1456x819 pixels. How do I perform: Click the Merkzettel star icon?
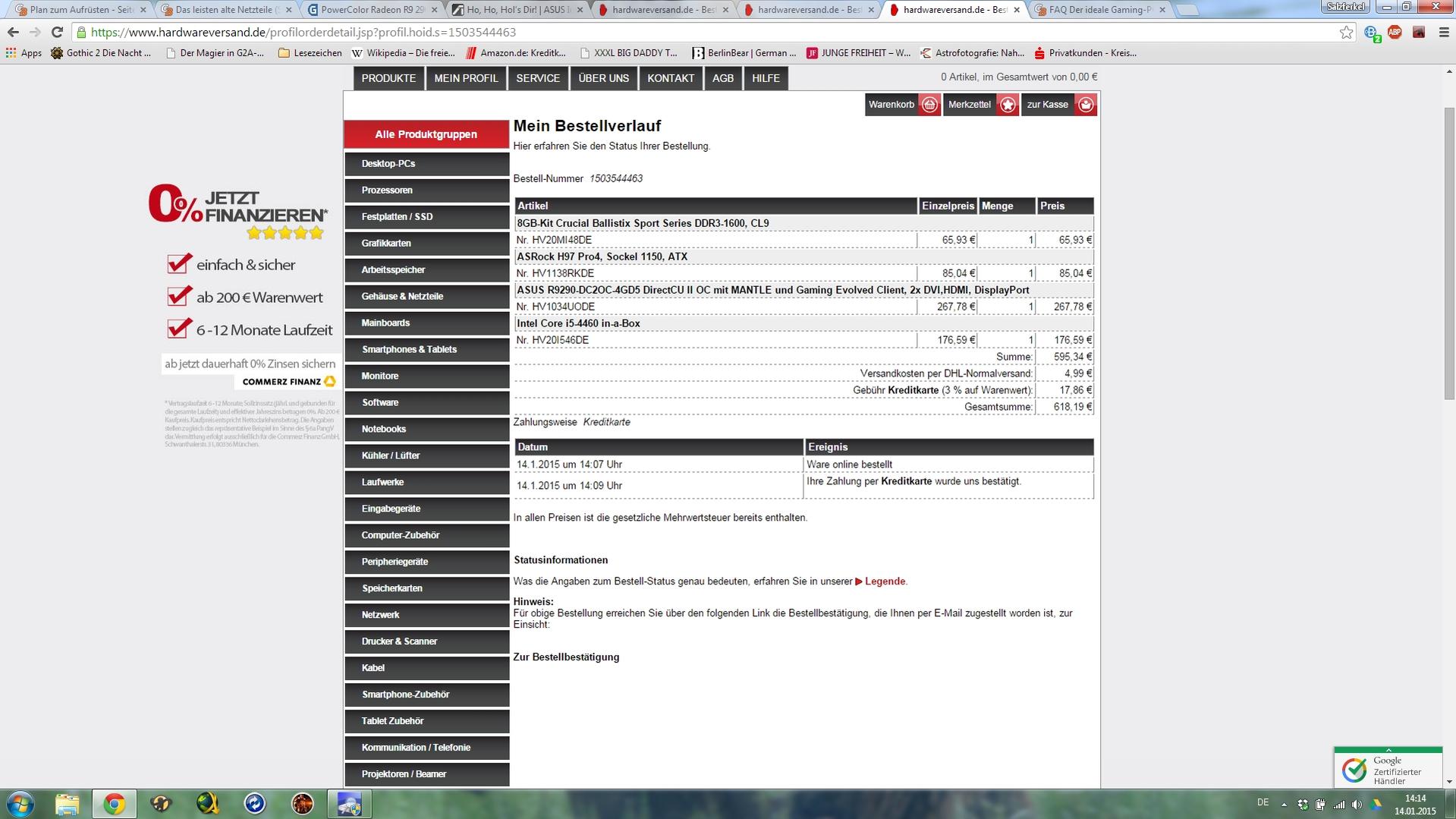pos(1008,105)
